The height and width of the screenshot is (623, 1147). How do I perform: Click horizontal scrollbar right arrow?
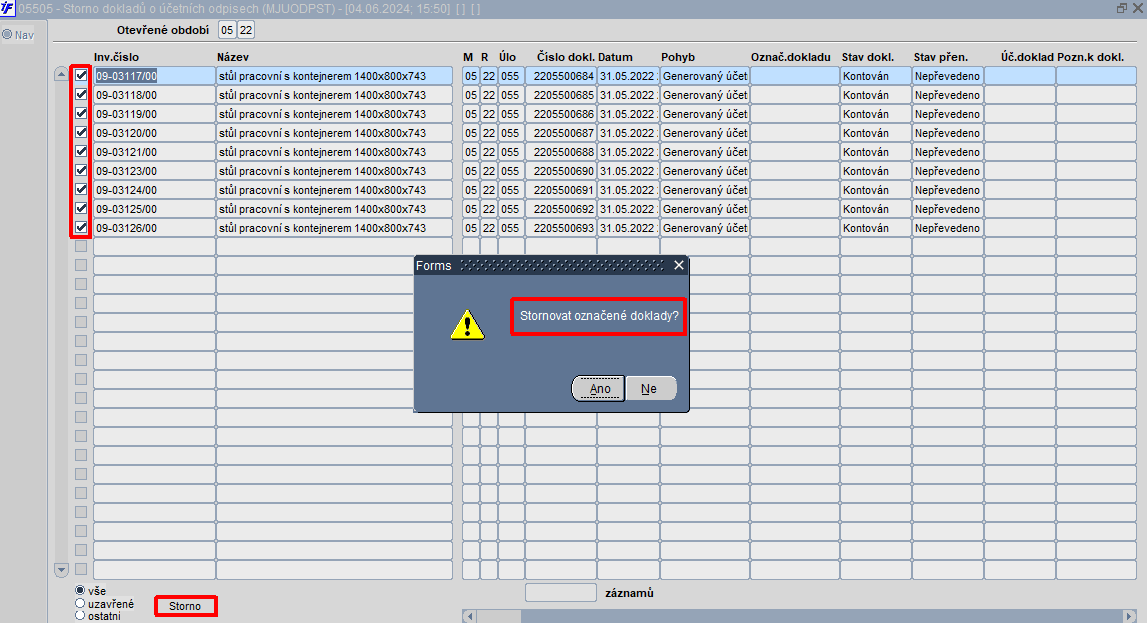click(x=1129, y=616)
